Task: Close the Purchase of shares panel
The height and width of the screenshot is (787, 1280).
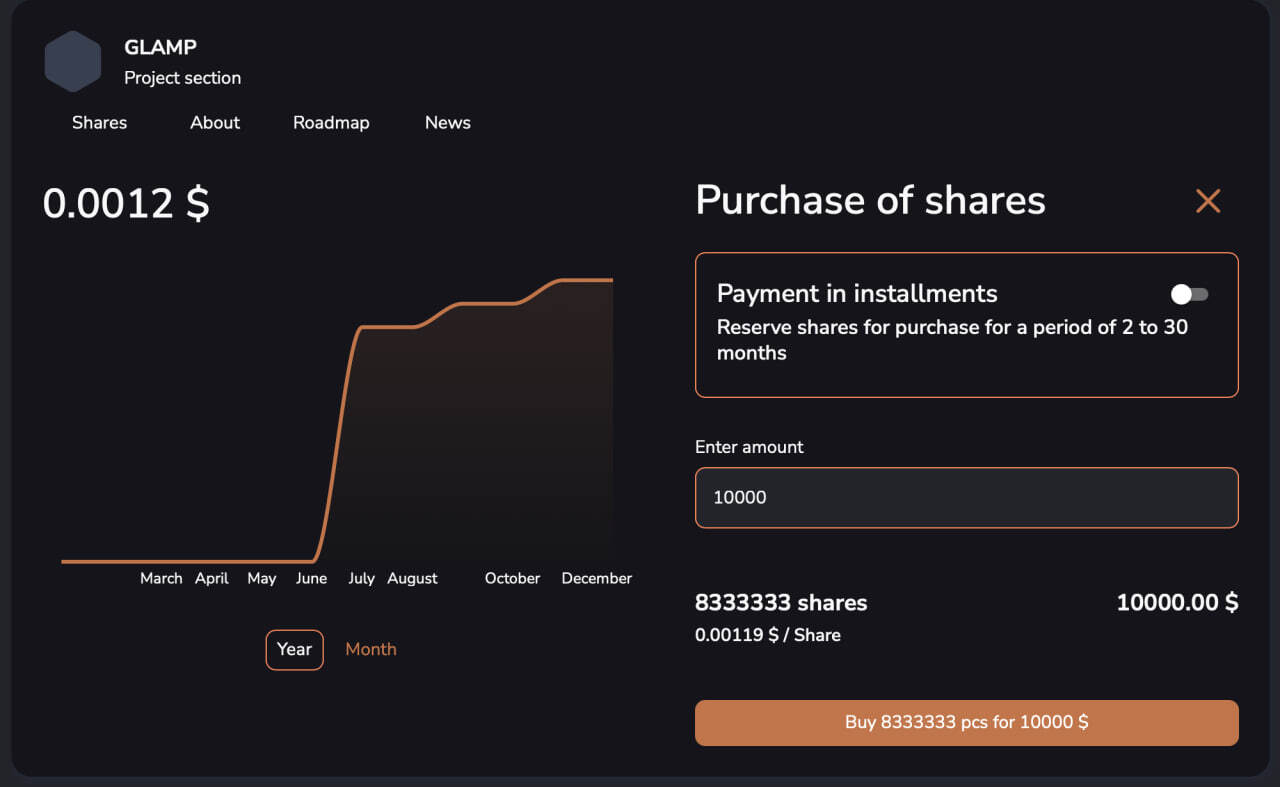Action: pos(1208,201)
